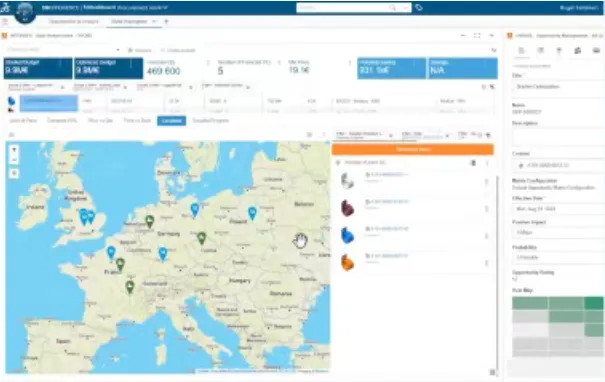Open kebab menu for the grey part
This screenshot has height=382, width=605.
pyautogui.click(x=487, y=182)
